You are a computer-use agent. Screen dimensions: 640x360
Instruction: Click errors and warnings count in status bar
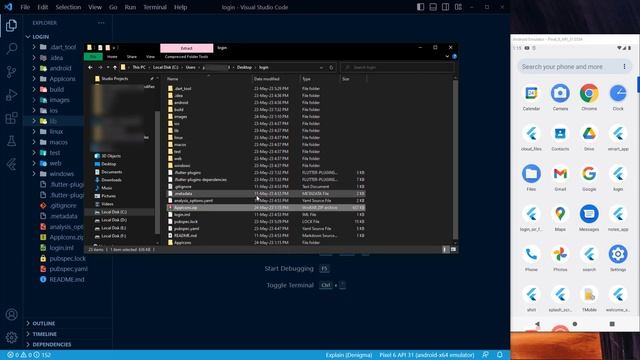pos(29,355)
